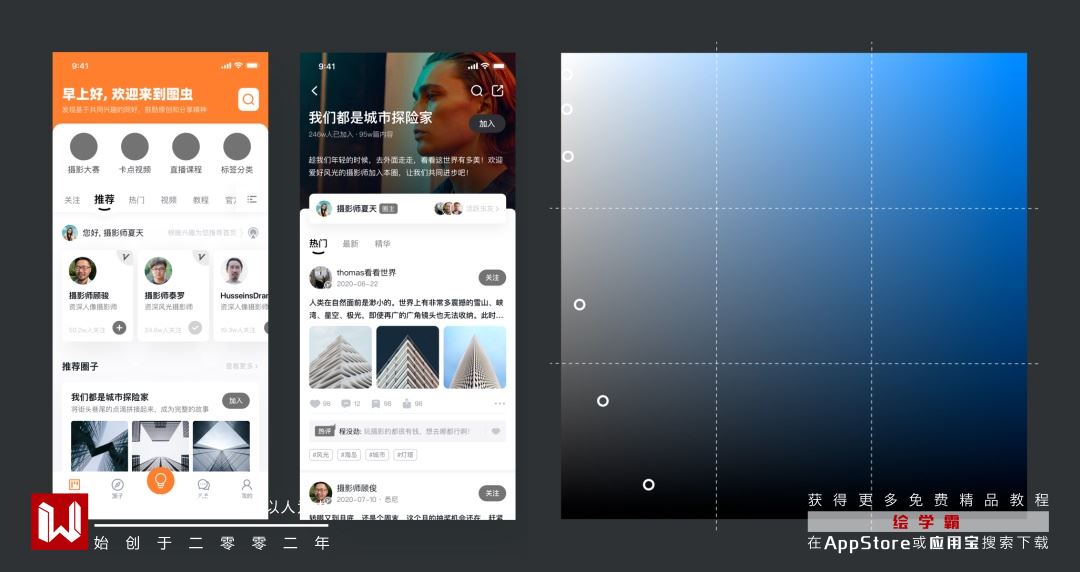This screenshot has width=1080, height=572.
Task: Switch to the 精华 tab on circle page
Action: [382, 244]
